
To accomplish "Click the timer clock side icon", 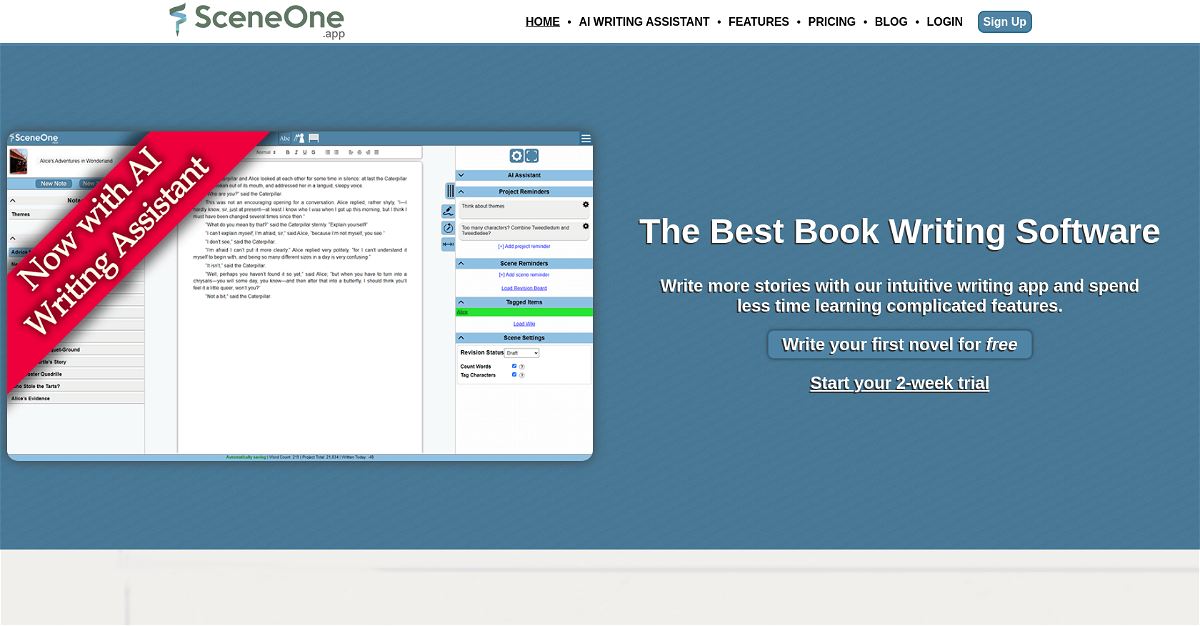I will click(448, 228).
